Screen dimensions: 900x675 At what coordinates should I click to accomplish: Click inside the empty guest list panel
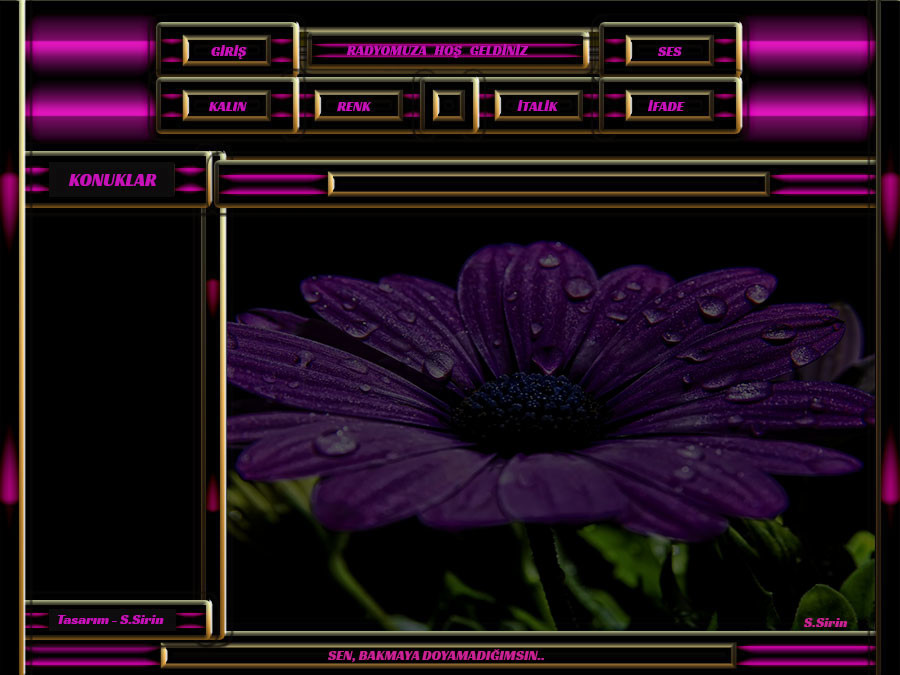click(112, 400)
